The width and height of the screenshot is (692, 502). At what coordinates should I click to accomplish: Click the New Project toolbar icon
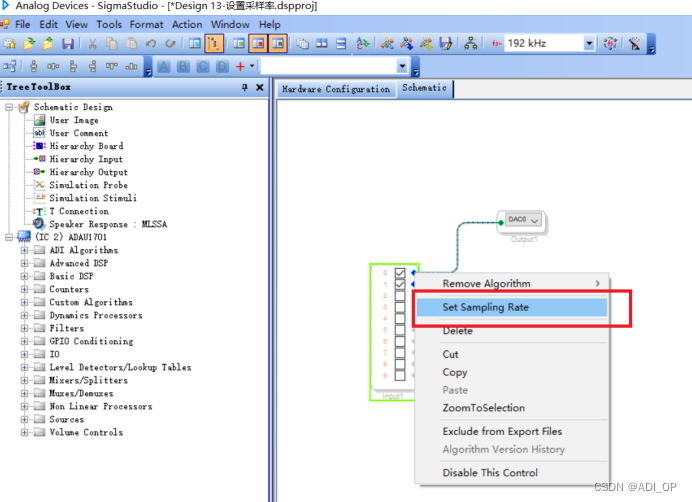pyautogui.click(x=10, y=43)
